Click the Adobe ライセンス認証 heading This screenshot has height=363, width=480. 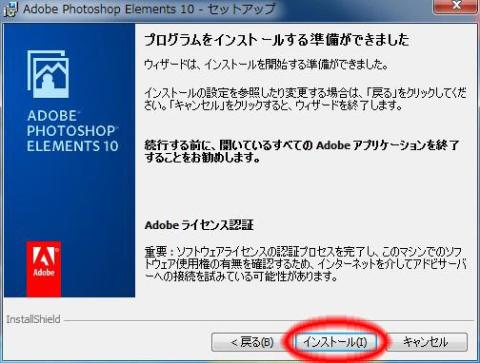[199, 225]
